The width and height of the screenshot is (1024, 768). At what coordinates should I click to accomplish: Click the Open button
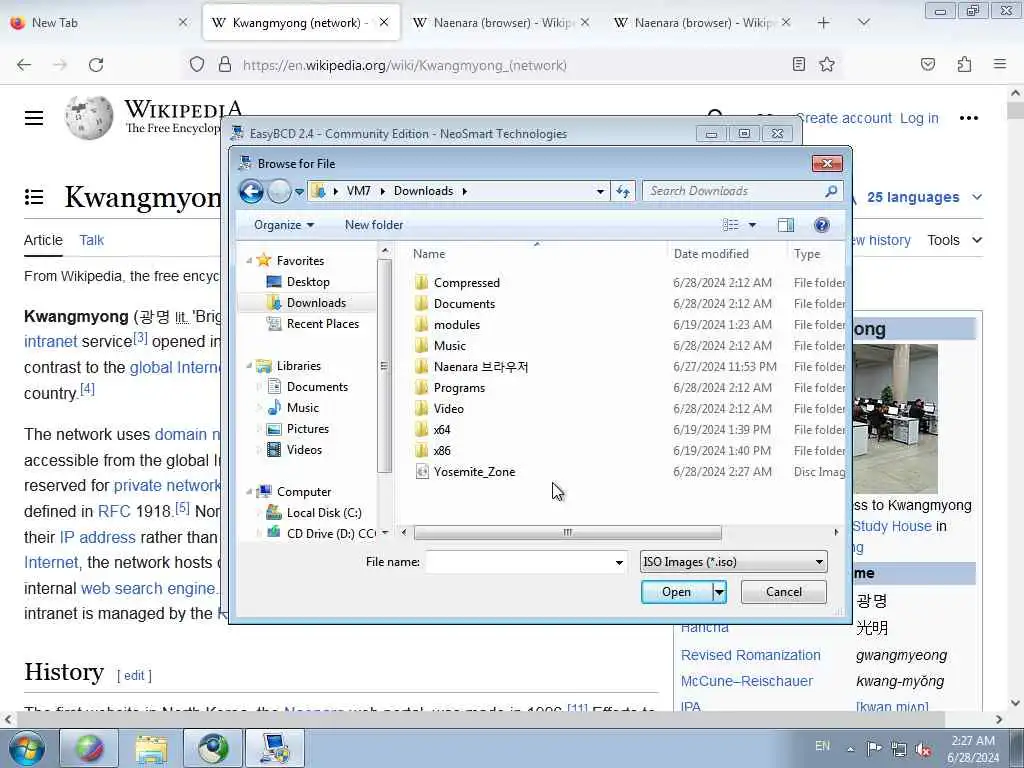[x=676, y=592]
